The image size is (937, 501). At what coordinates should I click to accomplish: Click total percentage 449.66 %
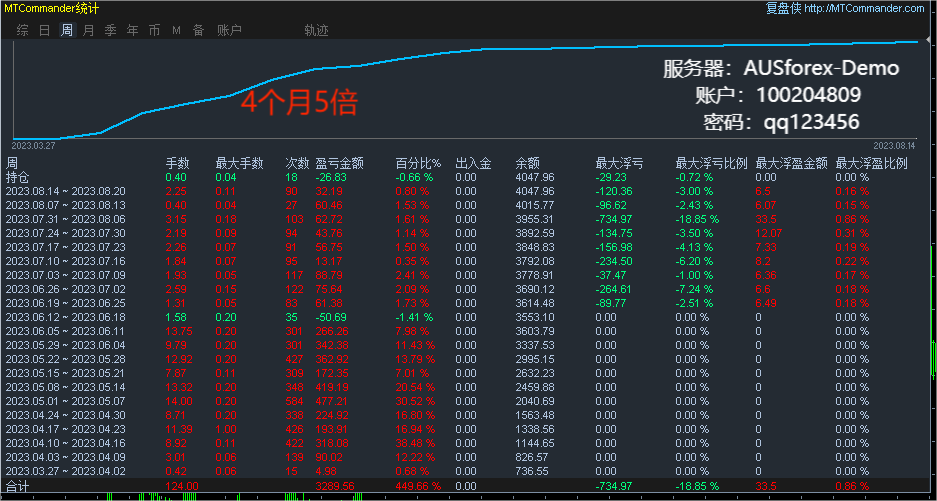(x=418, y=486)
